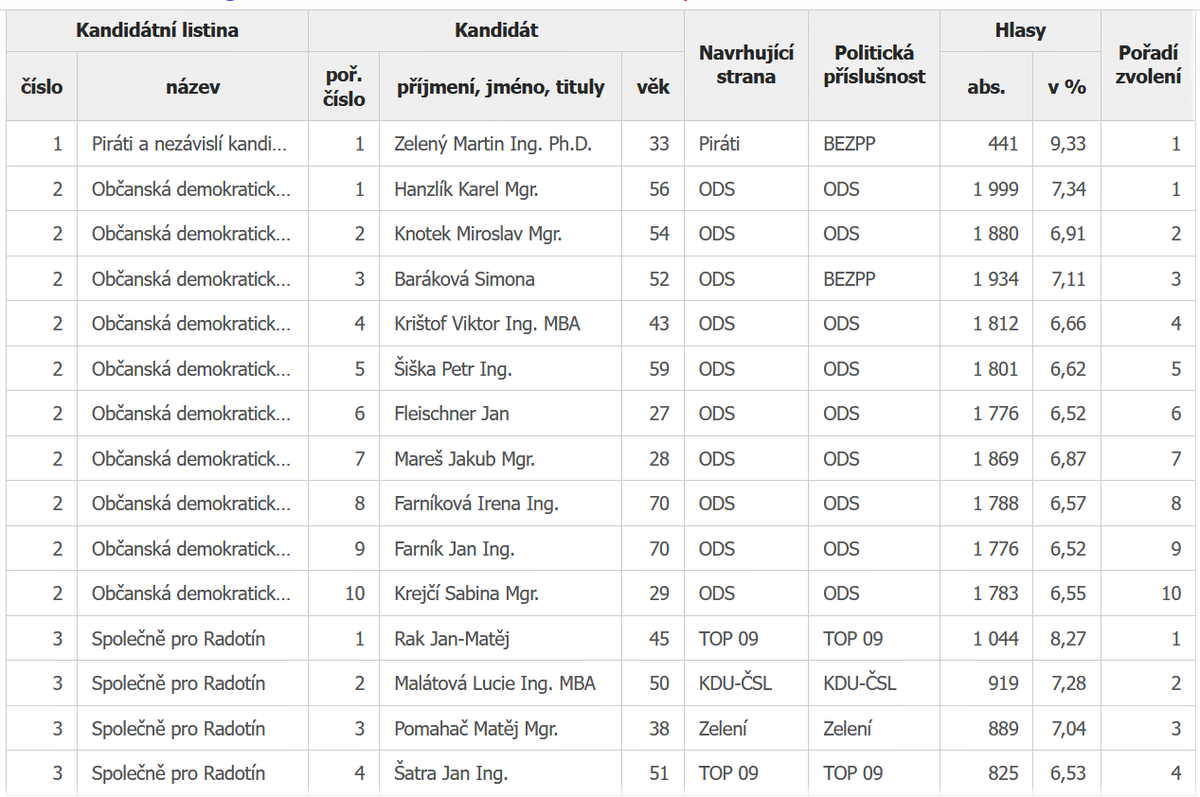Select the row for Krištof Viktor Ing. MBA

click(x=487, y=324)
